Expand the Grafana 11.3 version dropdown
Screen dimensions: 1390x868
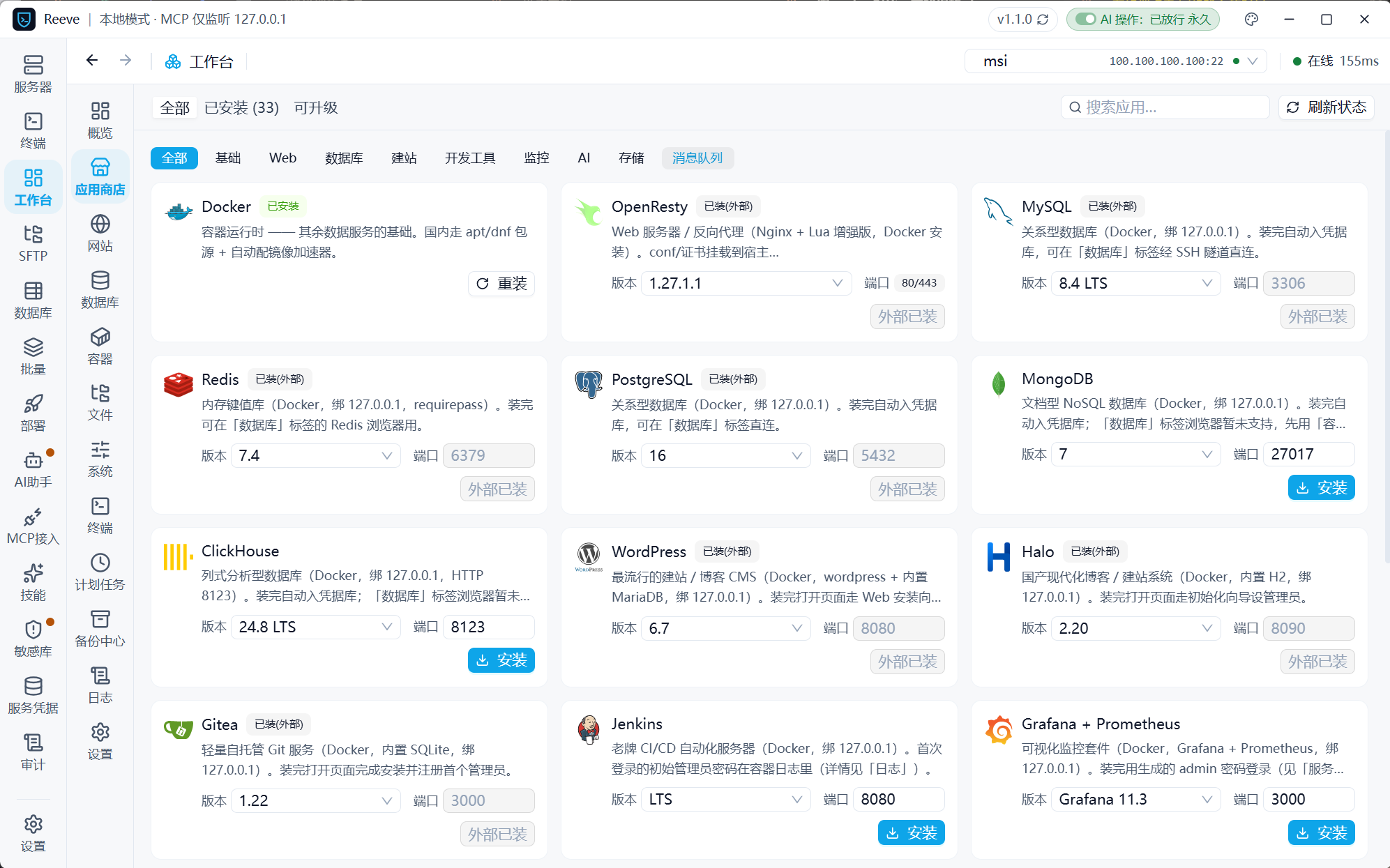[x=1135, y=799]
